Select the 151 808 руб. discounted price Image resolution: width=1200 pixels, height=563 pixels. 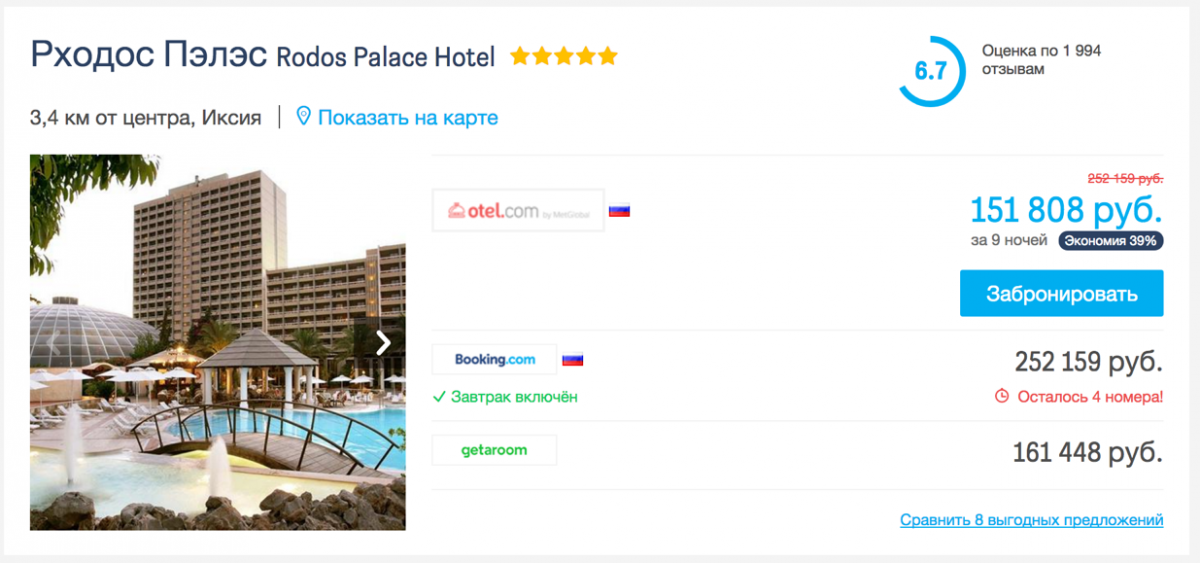point(1066,210)
